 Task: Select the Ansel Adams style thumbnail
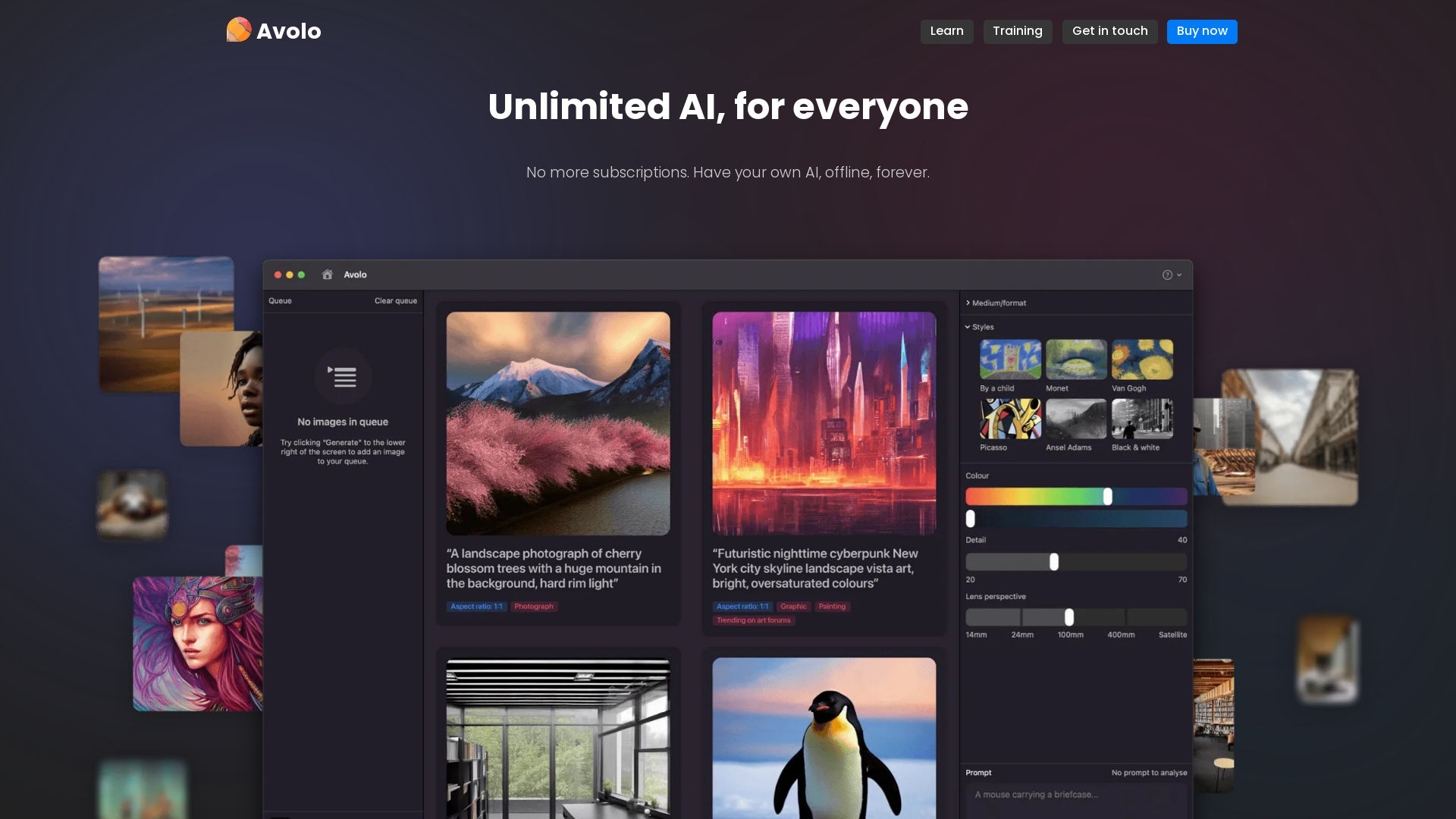pyautogui.click(x=1076, y=419)
